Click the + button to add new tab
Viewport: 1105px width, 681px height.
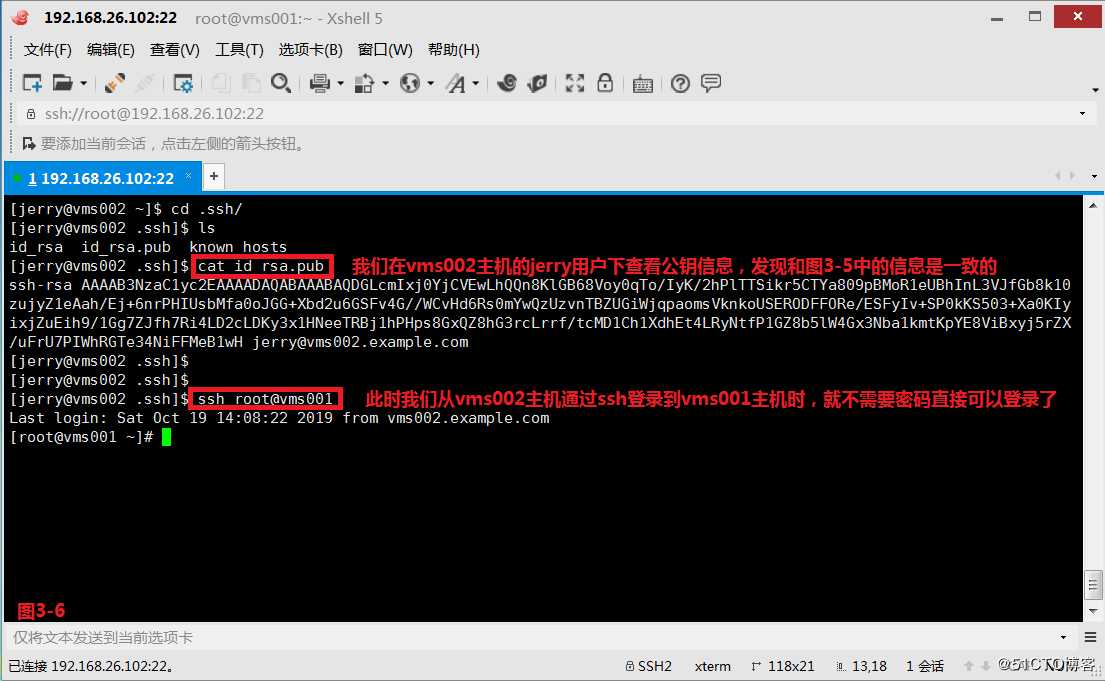click(213, 176)
